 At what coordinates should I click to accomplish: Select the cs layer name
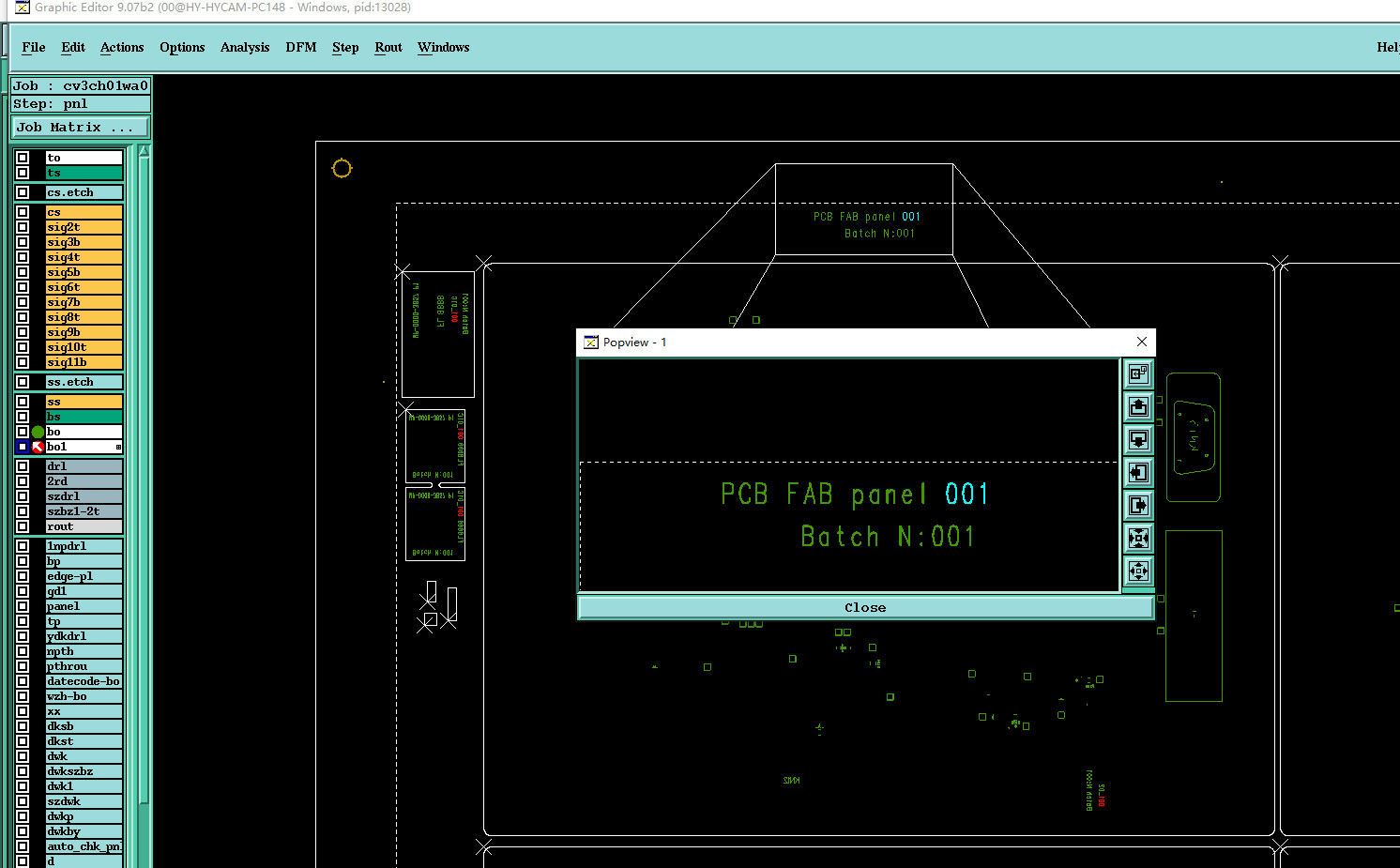point(84,212)
